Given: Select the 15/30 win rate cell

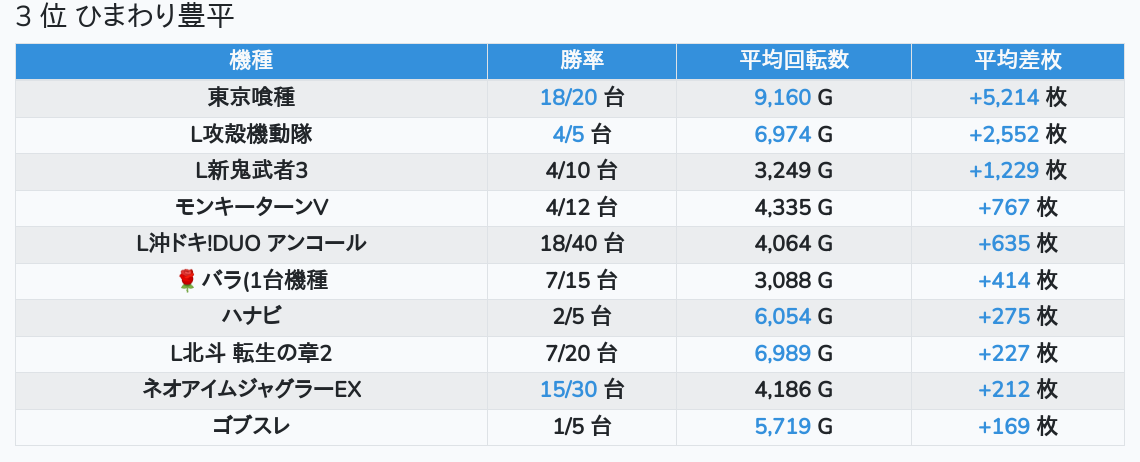Looking at the screenshot, I should click(x=581, y=390).
